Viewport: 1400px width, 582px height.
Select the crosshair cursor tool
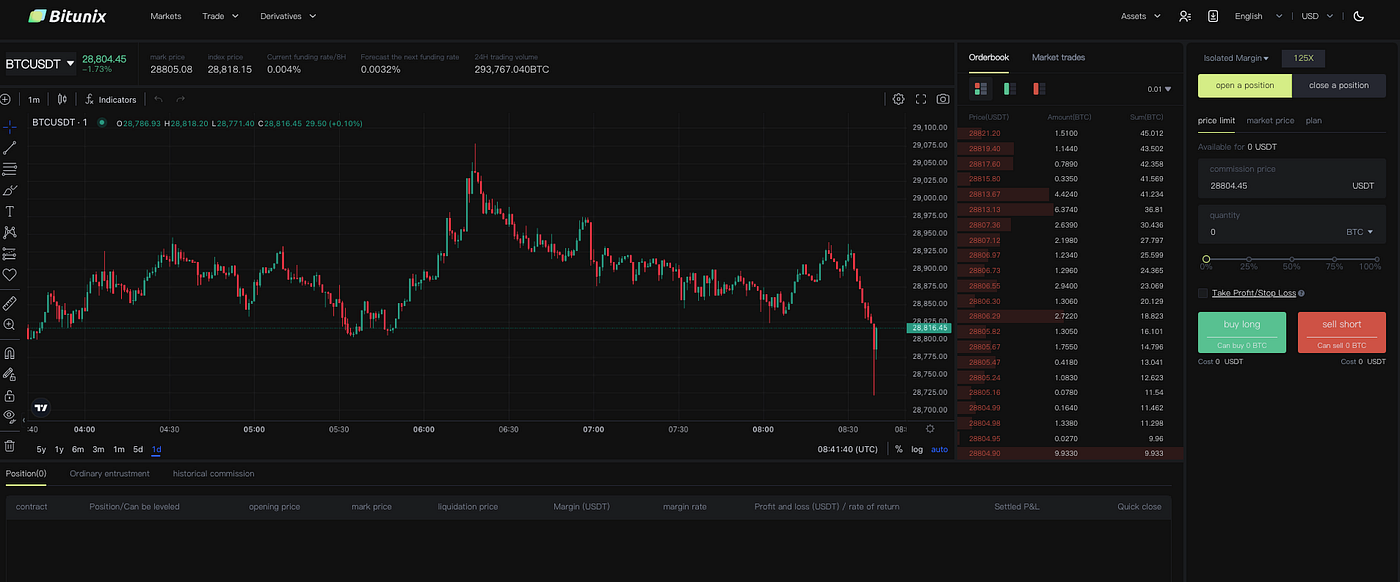tap(10, 126)
